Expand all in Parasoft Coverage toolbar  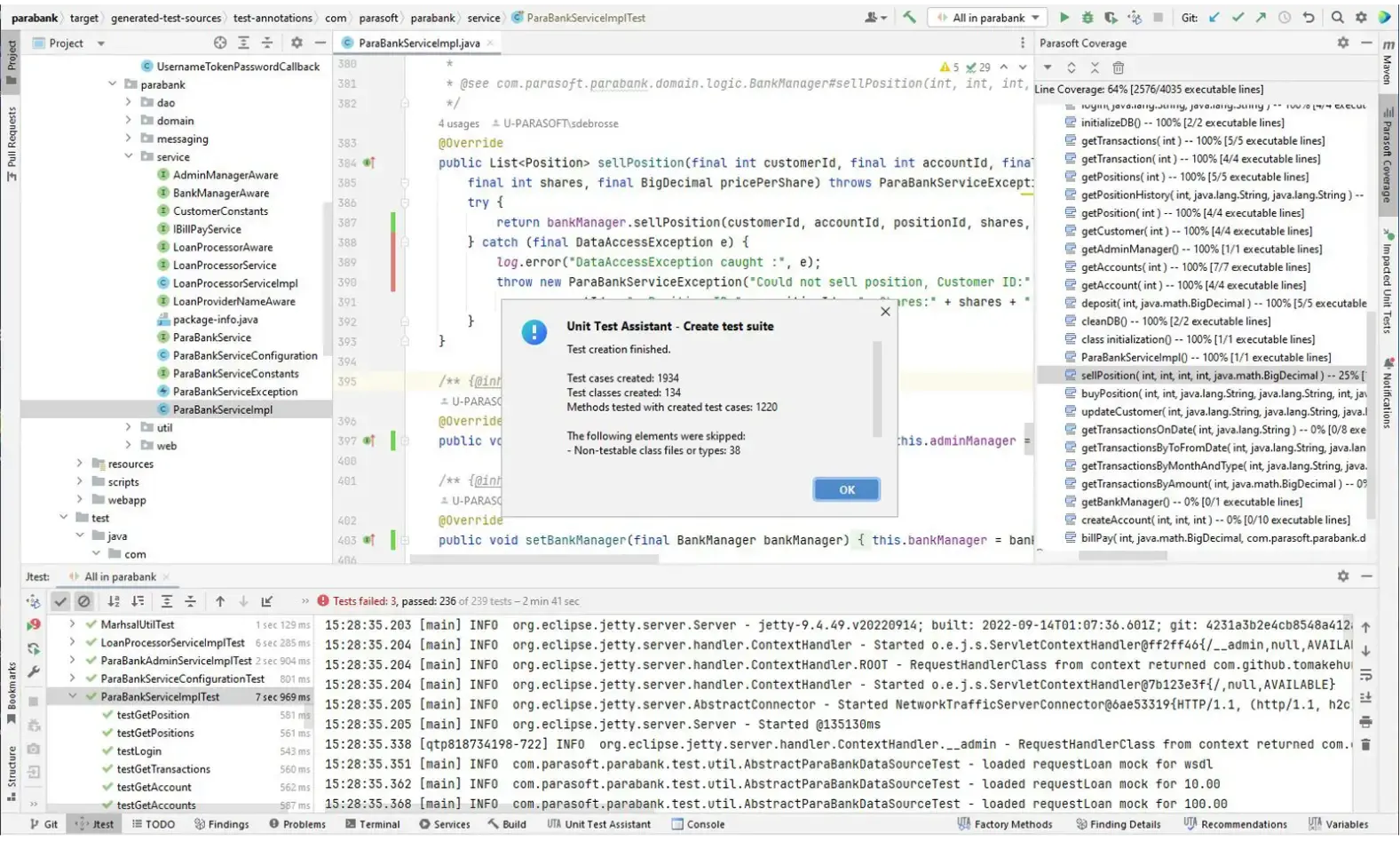click(1072, 67)
